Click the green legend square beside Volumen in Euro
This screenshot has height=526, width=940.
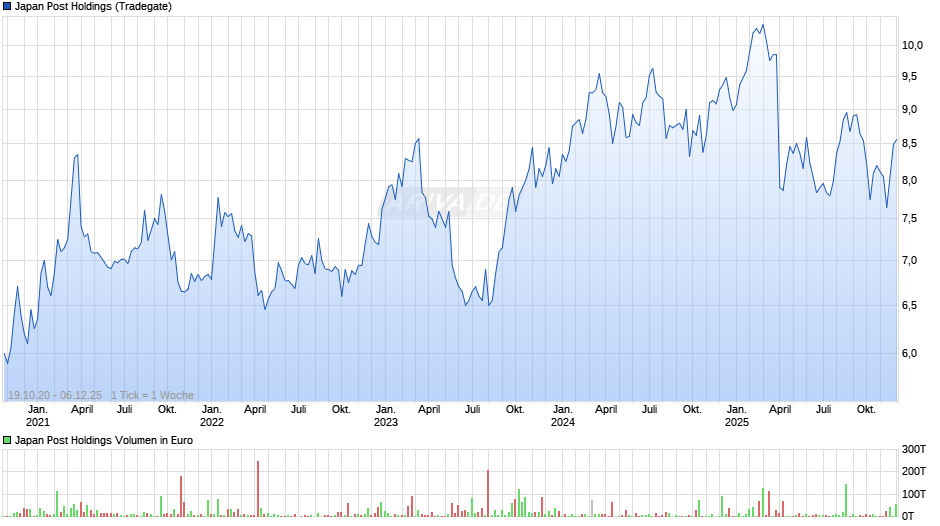(7, 440)
